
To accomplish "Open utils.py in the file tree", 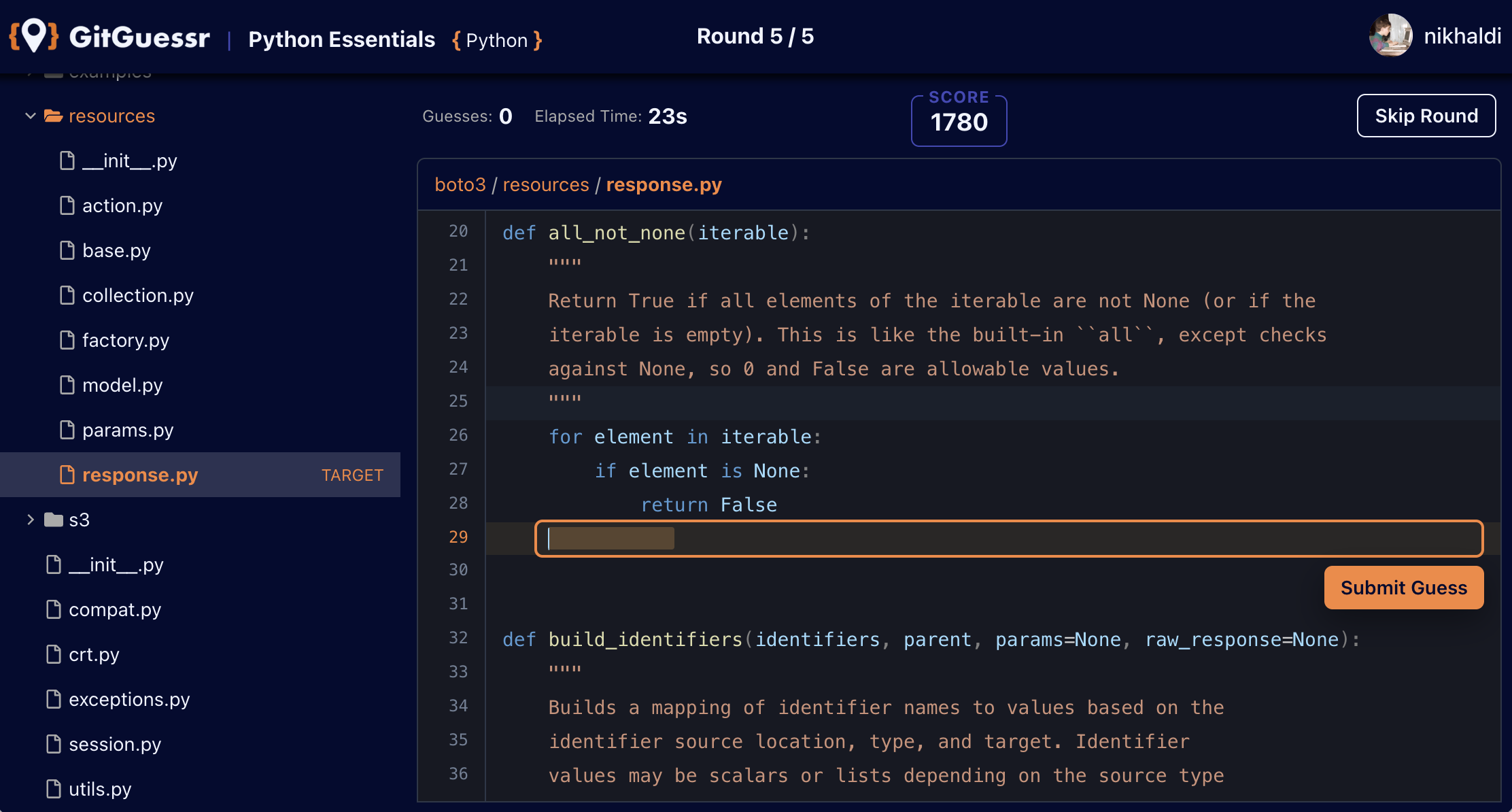I will point(100,790).
